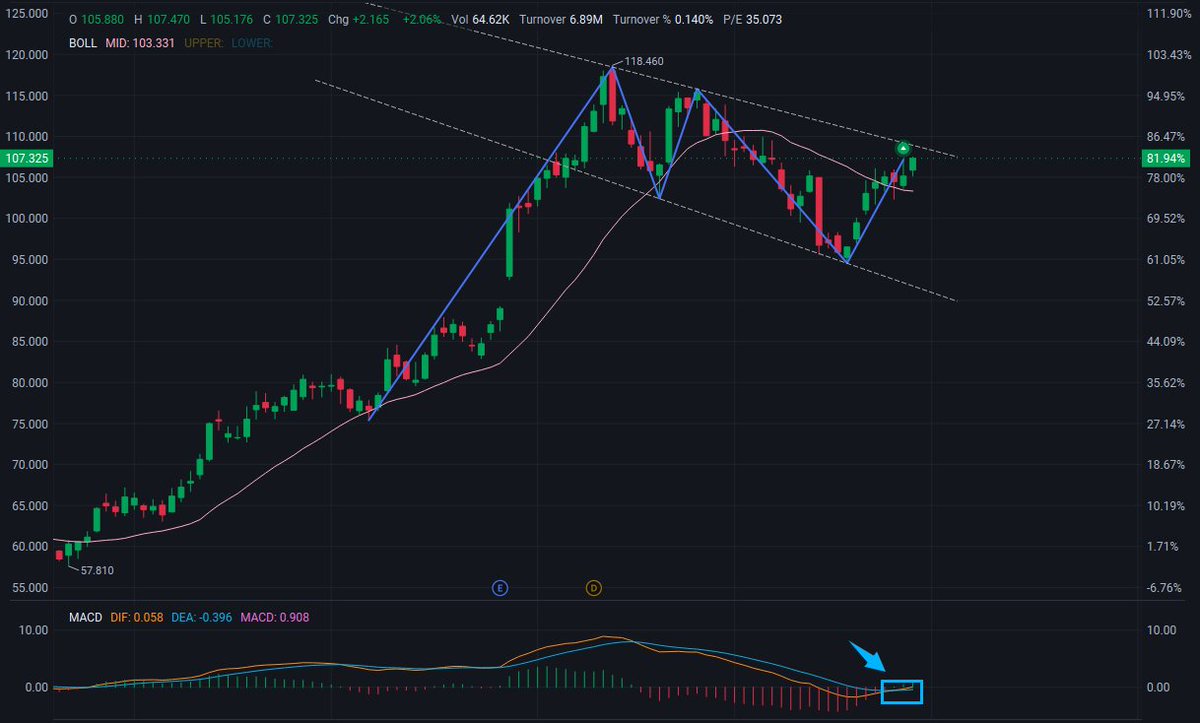
Task: Click the dividend 'D' event marker
Action: pyautogui.click(x=593, y=588)
